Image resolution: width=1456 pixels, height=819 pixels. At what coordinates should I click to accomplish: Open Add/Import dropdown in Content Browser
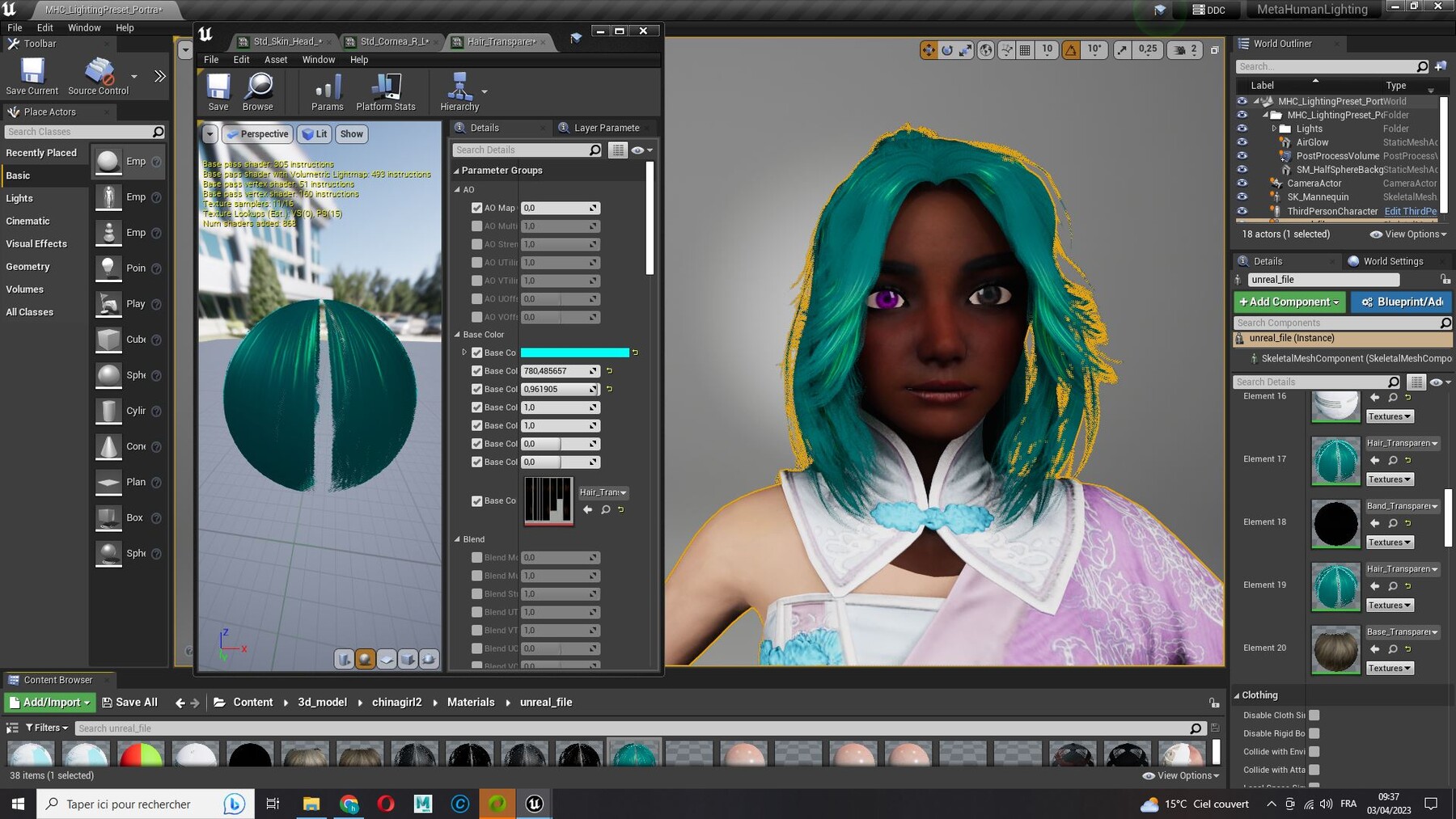[49, 703]
